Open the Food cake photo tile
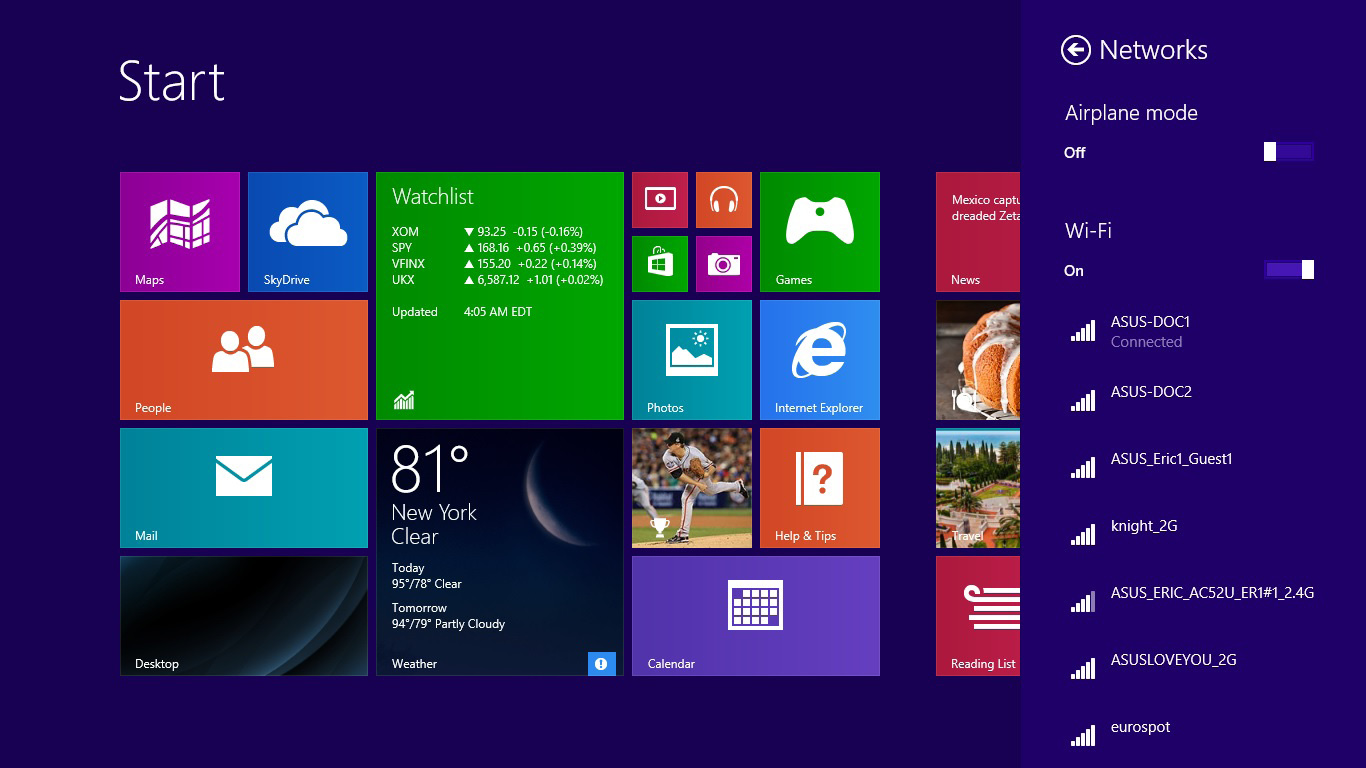The height and width of the screenshot is (768, 1366). click(978, 360)
